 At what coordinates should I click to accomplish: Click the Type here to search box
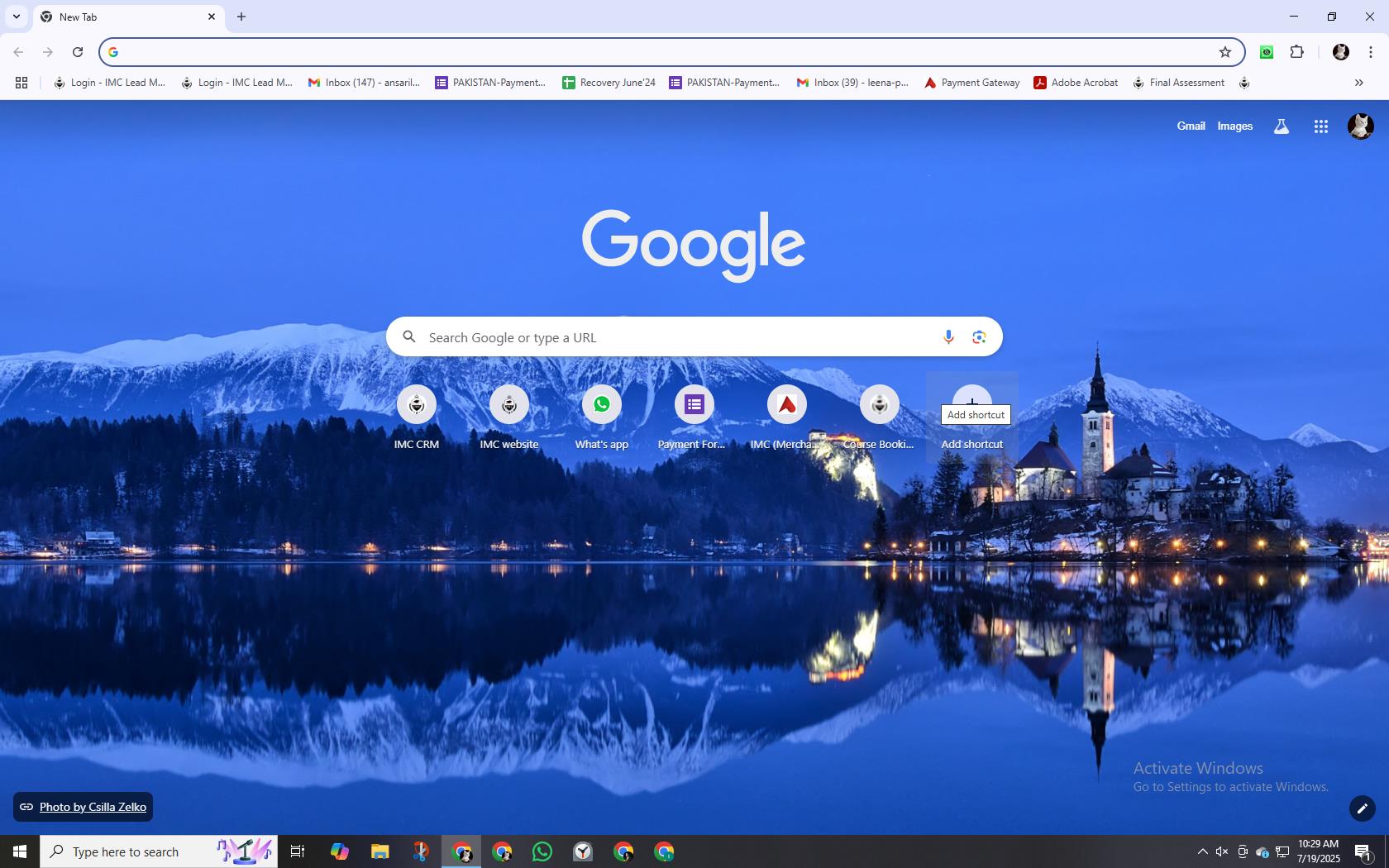click(x=159, y=851)
